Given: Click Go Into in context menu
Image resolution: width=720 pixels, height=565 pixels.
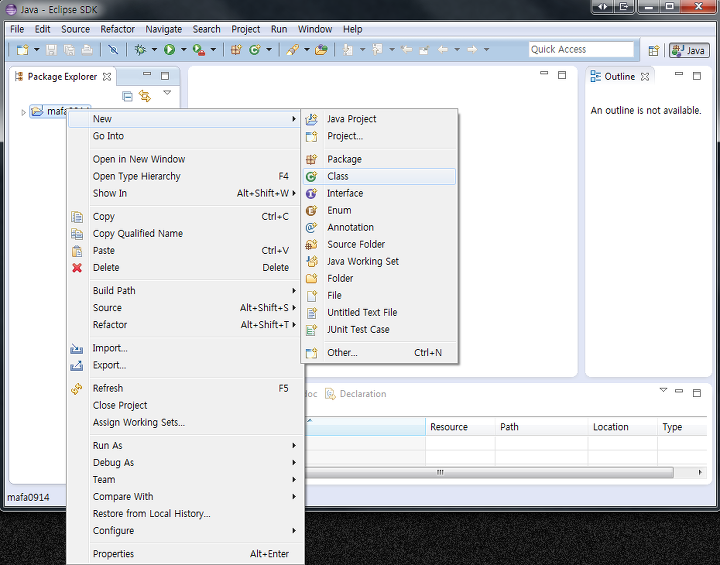Looking at the screenshot, I should coord(185,136).
